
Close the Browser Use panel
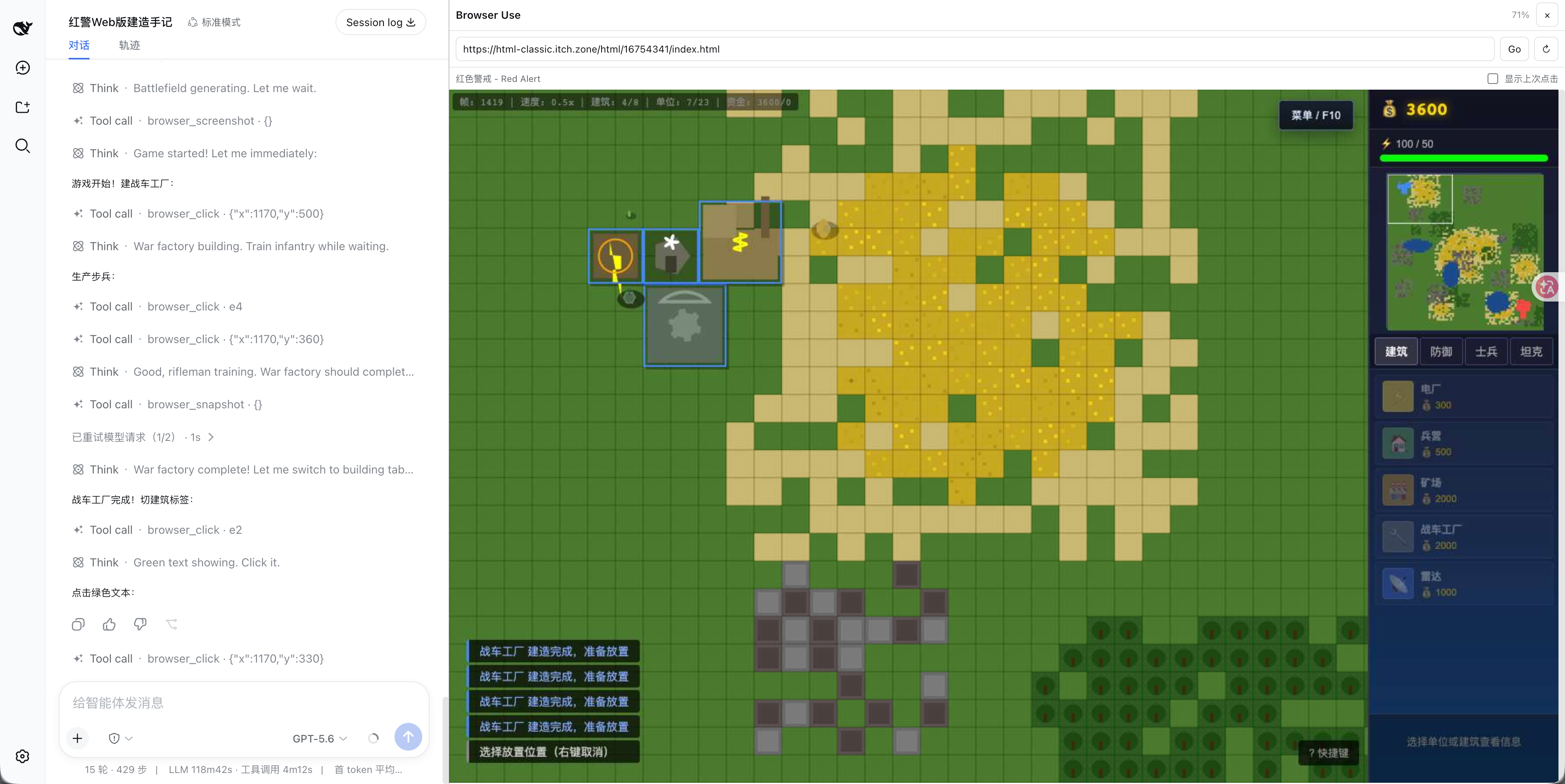click(x=1547, y=15)
